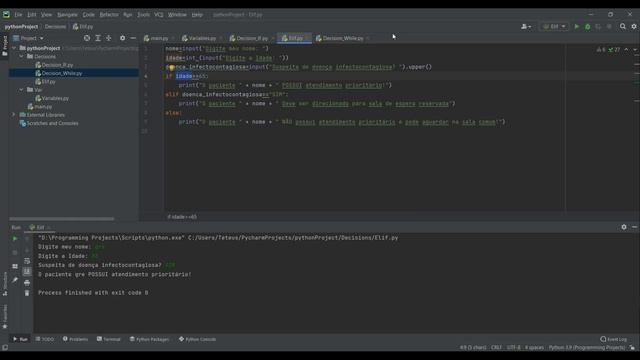Open the user account icon in toolbar
The image size is (640, 360).
(x=526, y=27)
